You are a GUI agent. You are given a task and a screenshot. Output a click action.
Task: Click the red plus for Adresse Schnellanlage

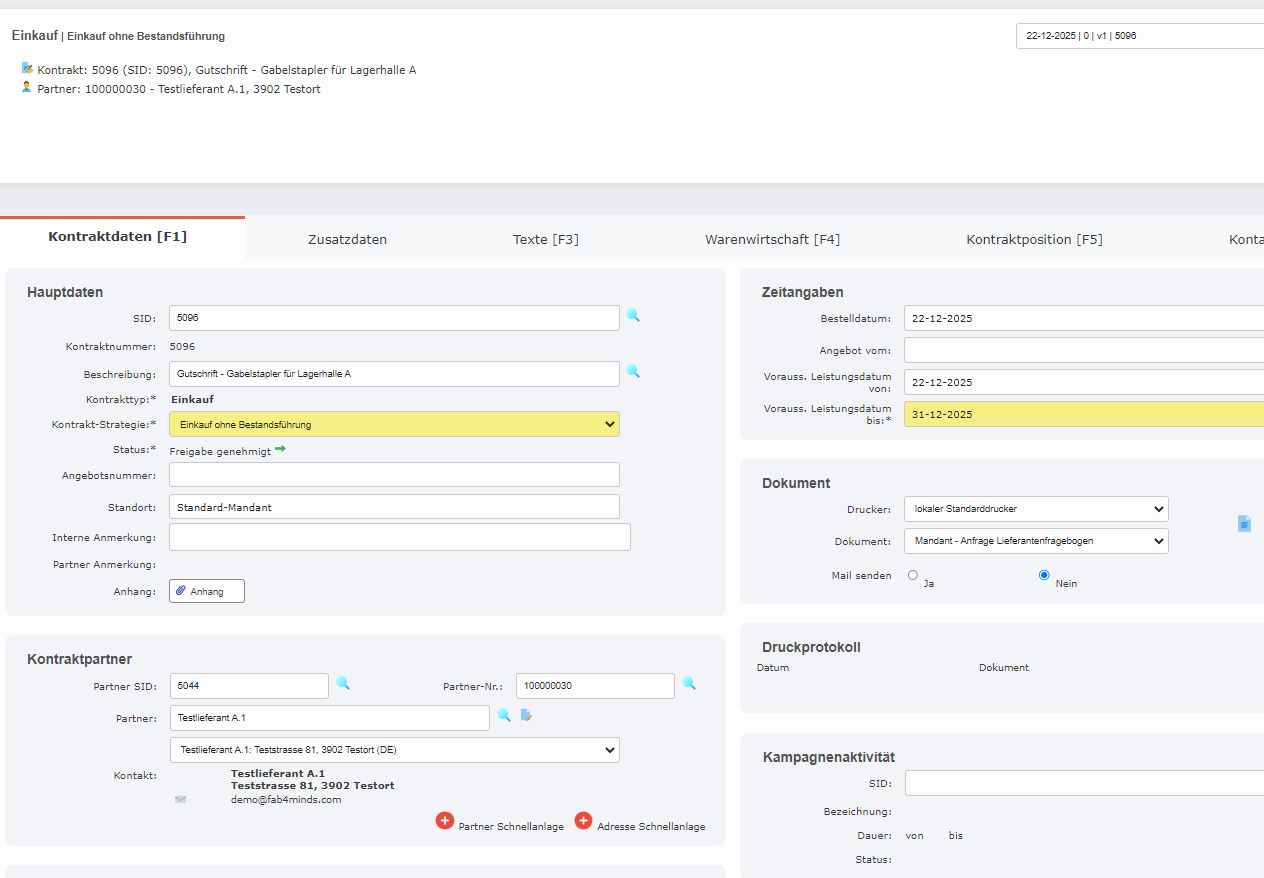pyautogui.click(x=584, y=821)
